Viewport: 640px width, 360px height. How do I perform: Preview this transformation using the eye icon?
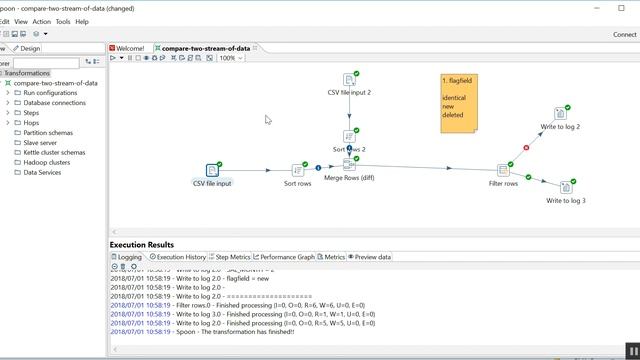(146, 58)
